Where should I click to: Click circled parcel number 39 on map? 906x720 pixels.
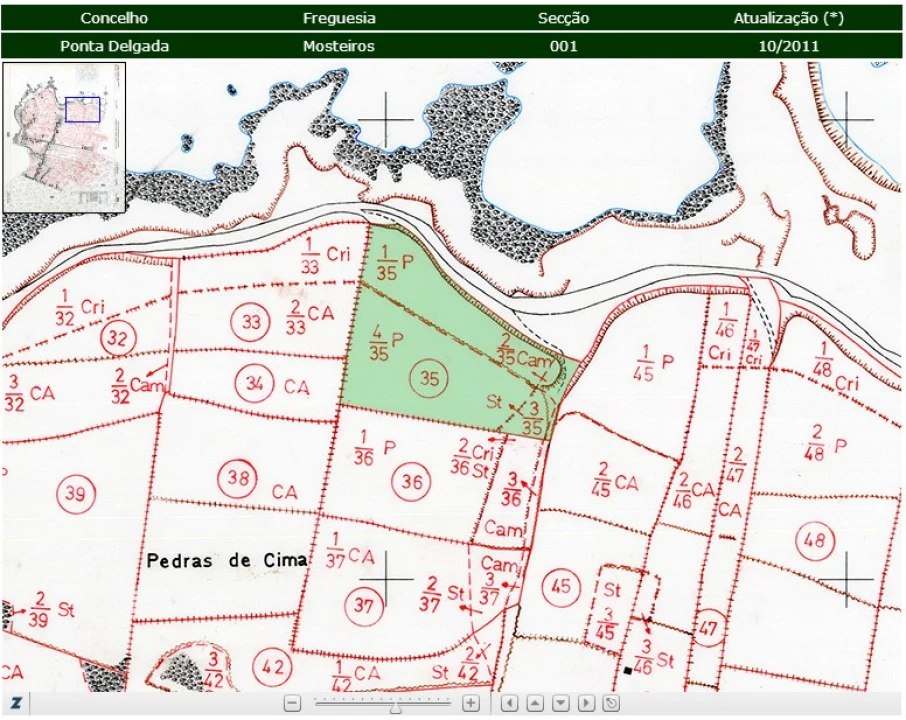(x=75, y=493)
